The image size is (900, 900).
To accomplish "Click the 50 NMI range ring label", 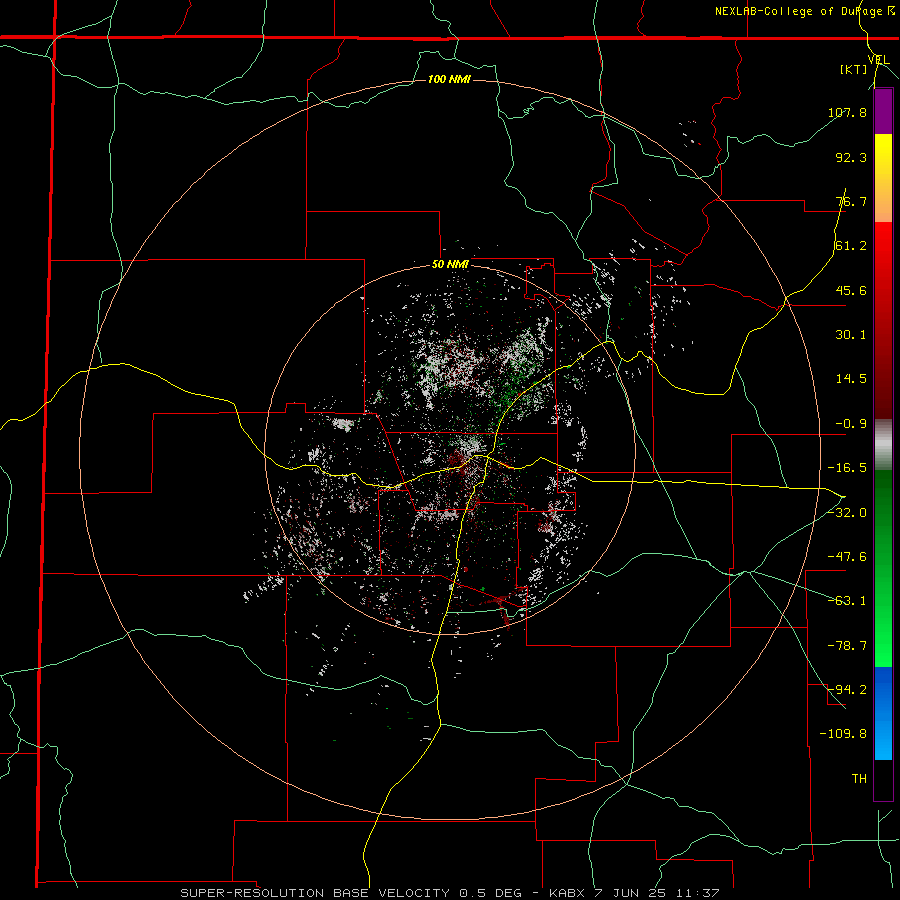I will tap(450, 264).
